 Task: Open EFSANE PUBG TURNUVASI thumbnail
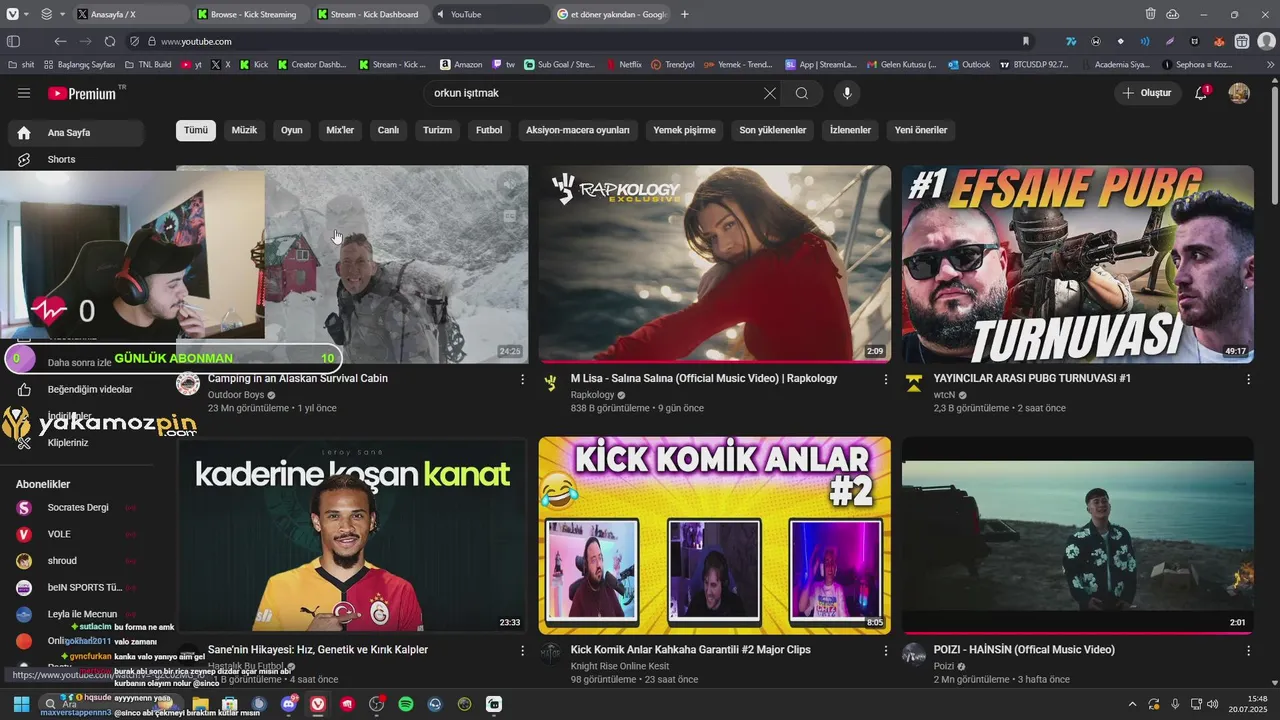(1077, 264)
